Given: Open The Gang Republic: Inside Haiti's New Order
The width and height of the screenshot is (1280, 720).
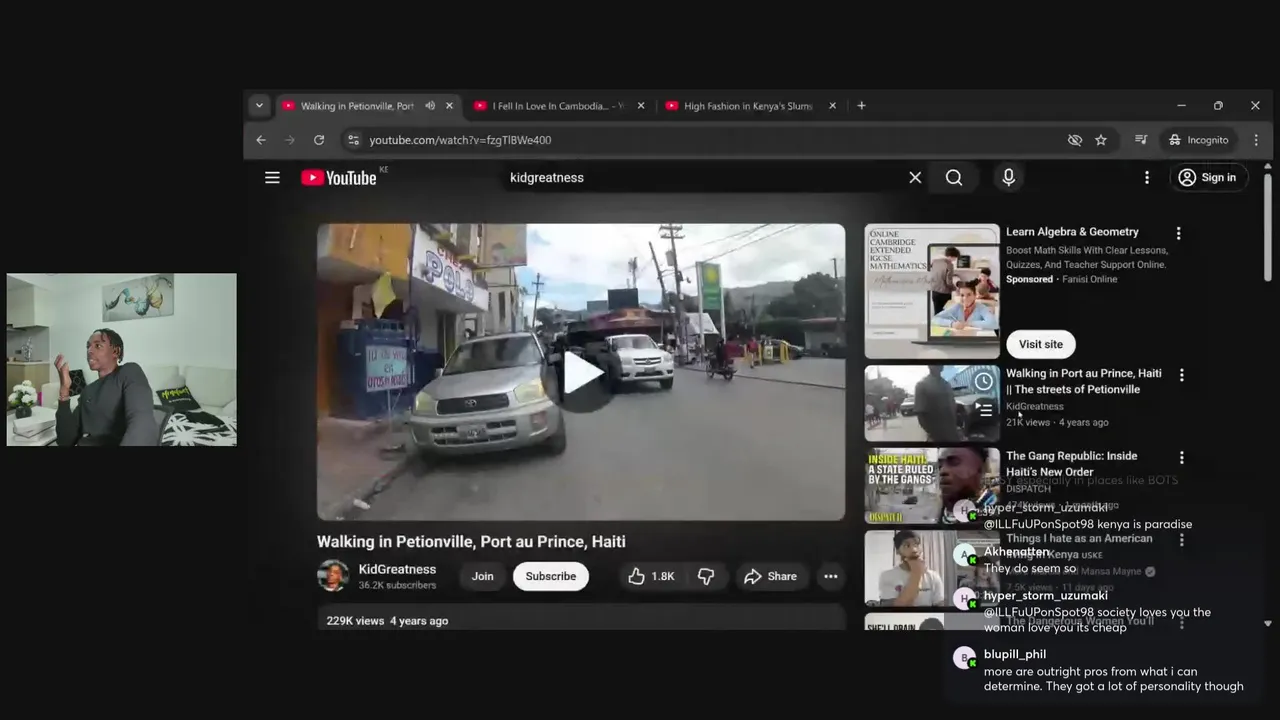Looking at the screenshot, I should [x=1072, y=464].
